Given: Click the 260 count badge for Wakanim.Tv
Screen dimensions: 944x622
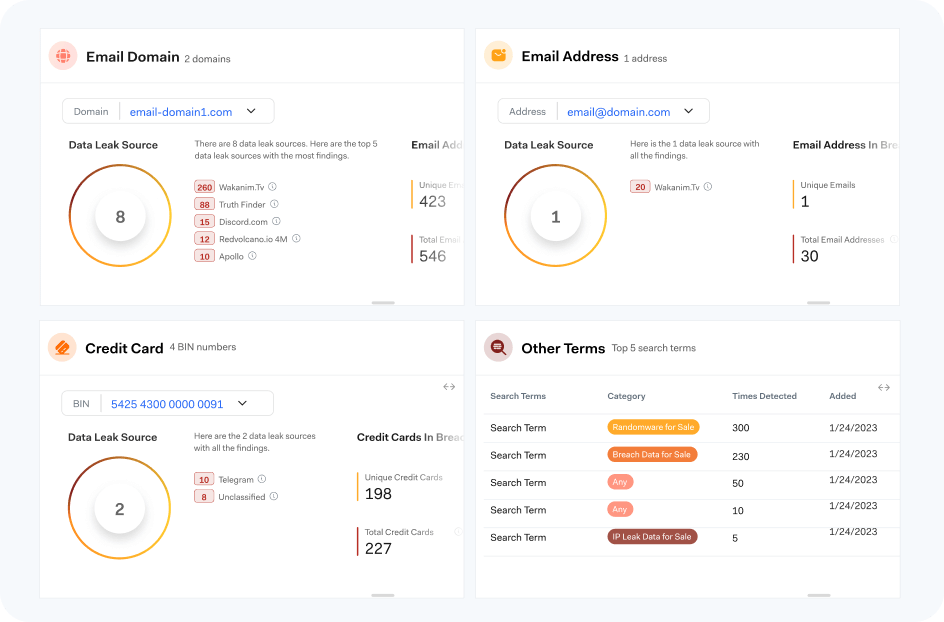Looking at the screenshot, I should (205, 187).
